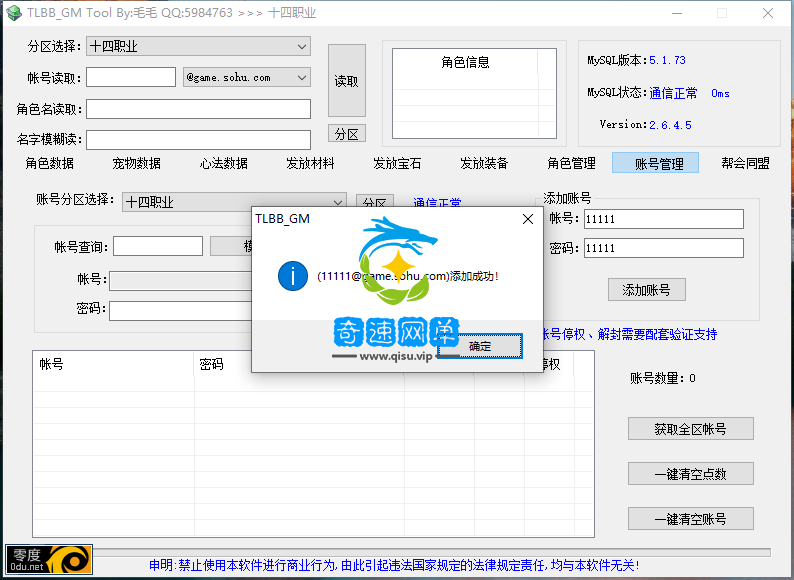Confirm the dialog with the 确定 button
794x580 pixels.
[480, 346]
